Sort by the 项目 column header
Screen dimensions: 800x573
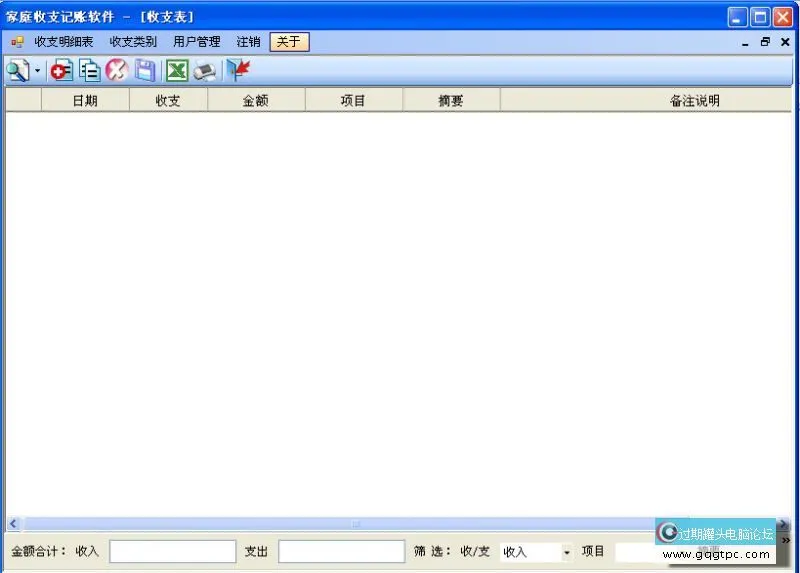pos(354,100)
